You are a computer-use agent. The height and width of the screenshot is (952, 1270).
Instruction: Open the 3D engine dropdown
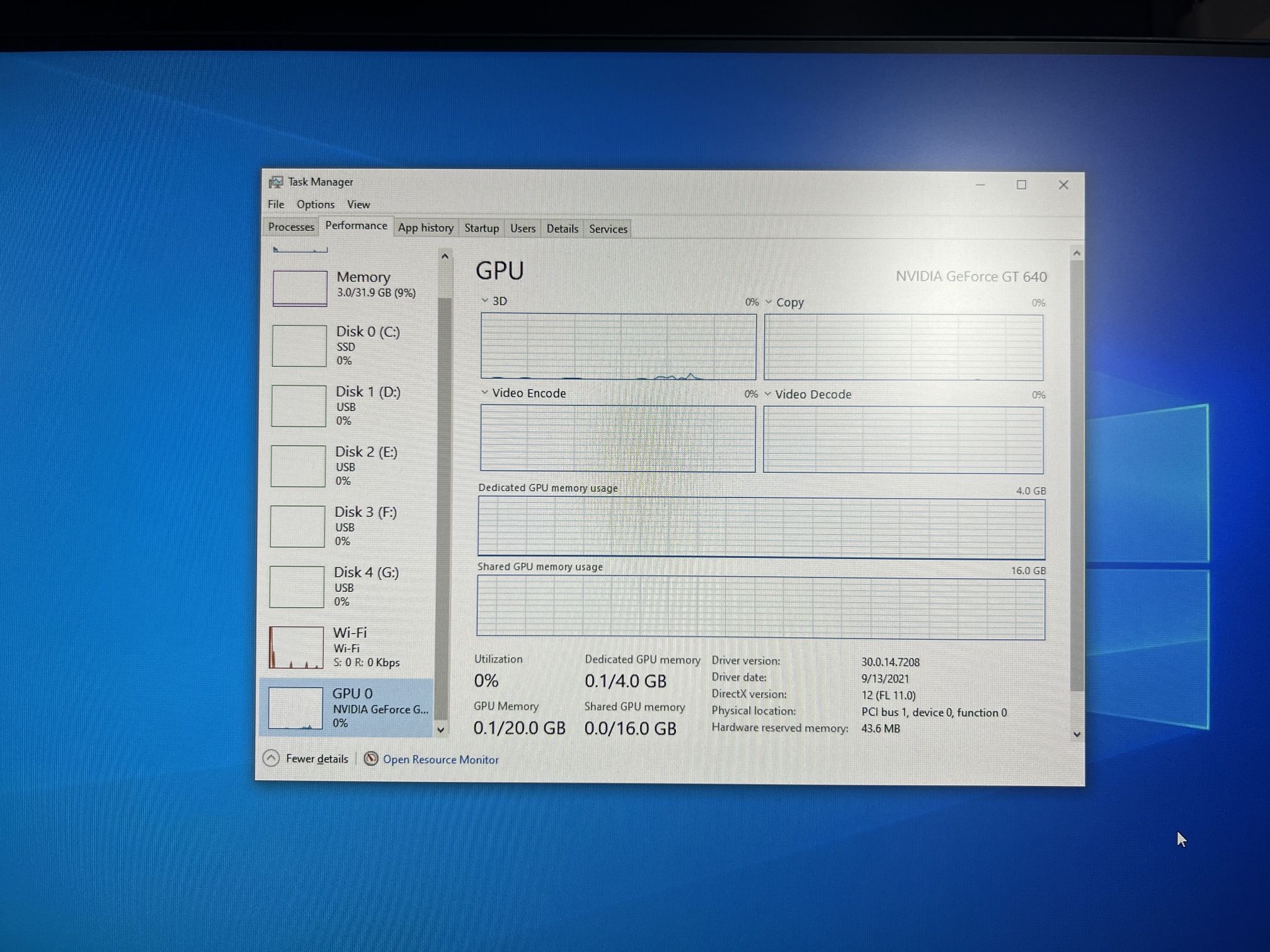[x=484, y=300]
